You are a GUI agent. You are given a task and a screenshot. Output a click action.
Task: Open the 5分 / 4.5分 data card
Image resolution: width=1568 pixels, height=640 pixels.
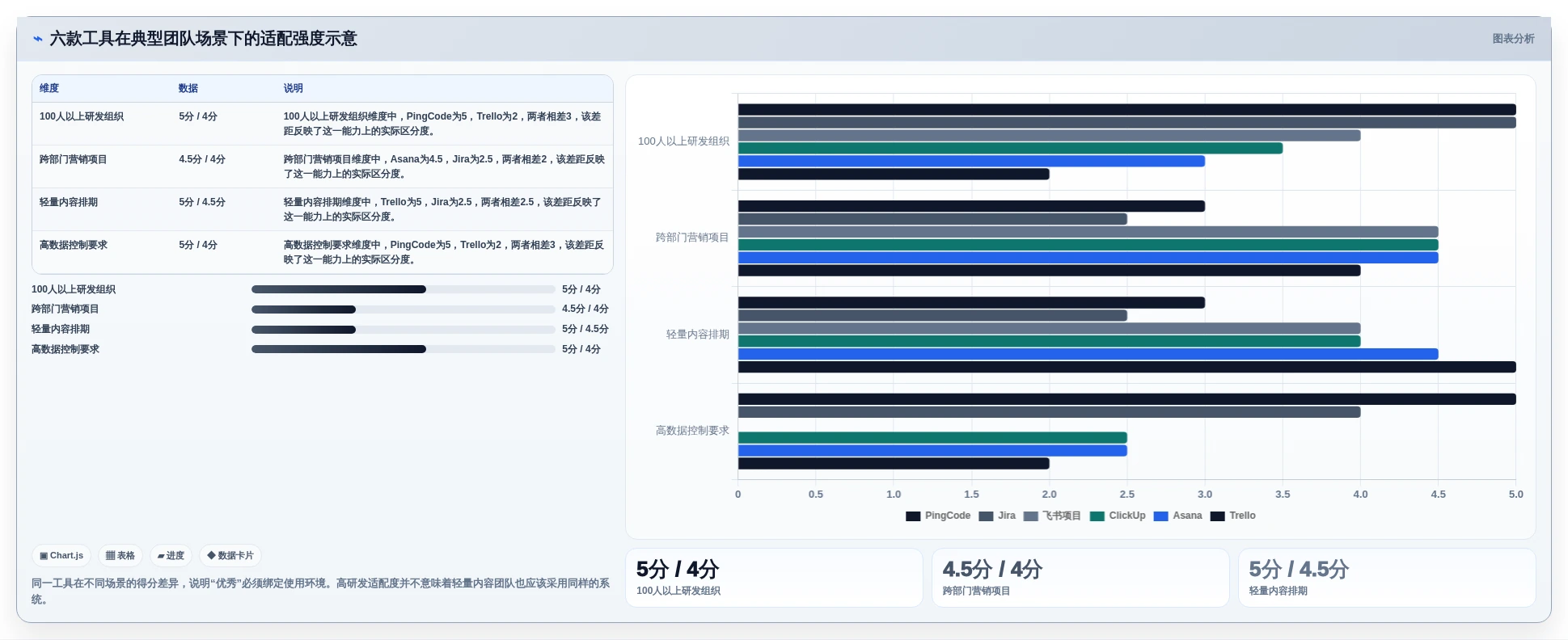click(1387, 578)
